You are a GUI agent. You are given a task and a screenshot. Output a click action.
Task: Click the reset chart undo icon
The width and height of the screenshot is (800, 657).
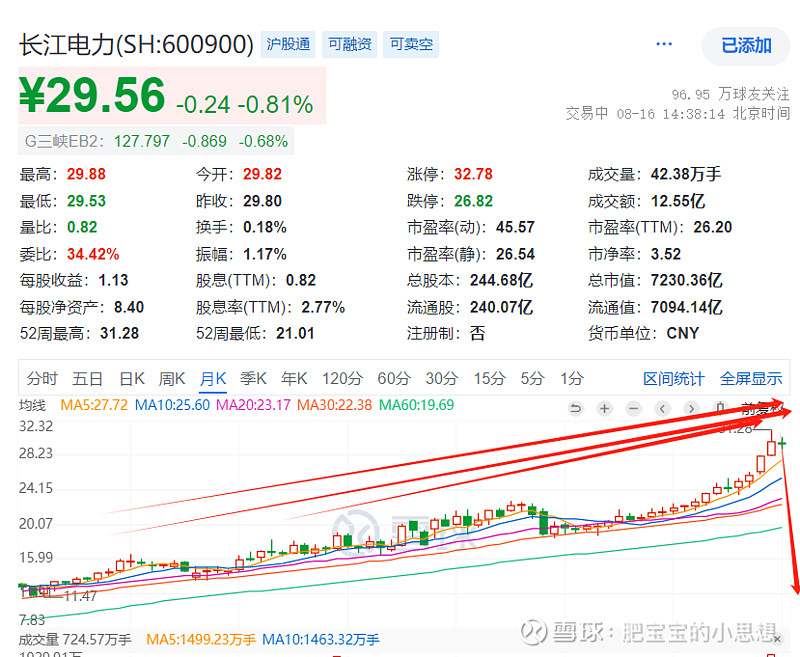(x=576, y=409)
